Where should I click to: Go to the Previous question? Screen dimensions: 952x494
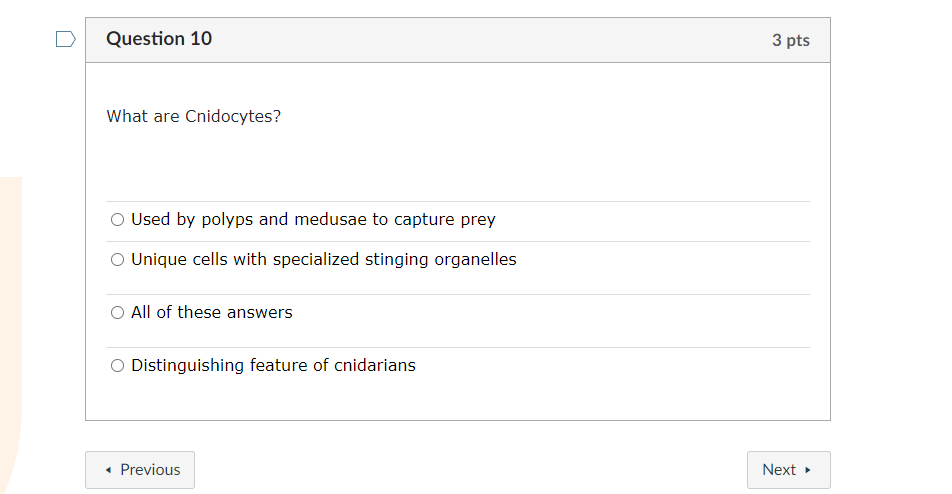coord(140,470)
